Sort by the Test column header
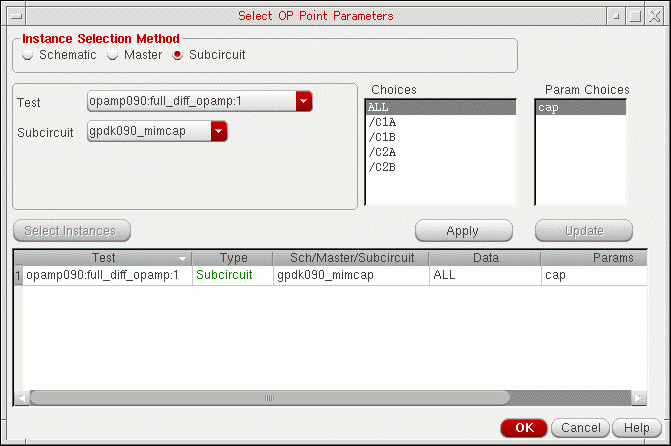671x446 pixels. (103, 258)
